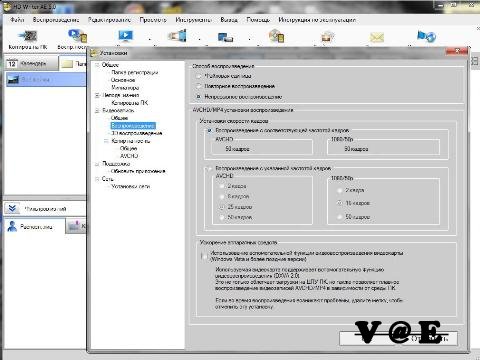480x360 pixels.
Task: Open the Вывод menu
Action: pos(229,20)
